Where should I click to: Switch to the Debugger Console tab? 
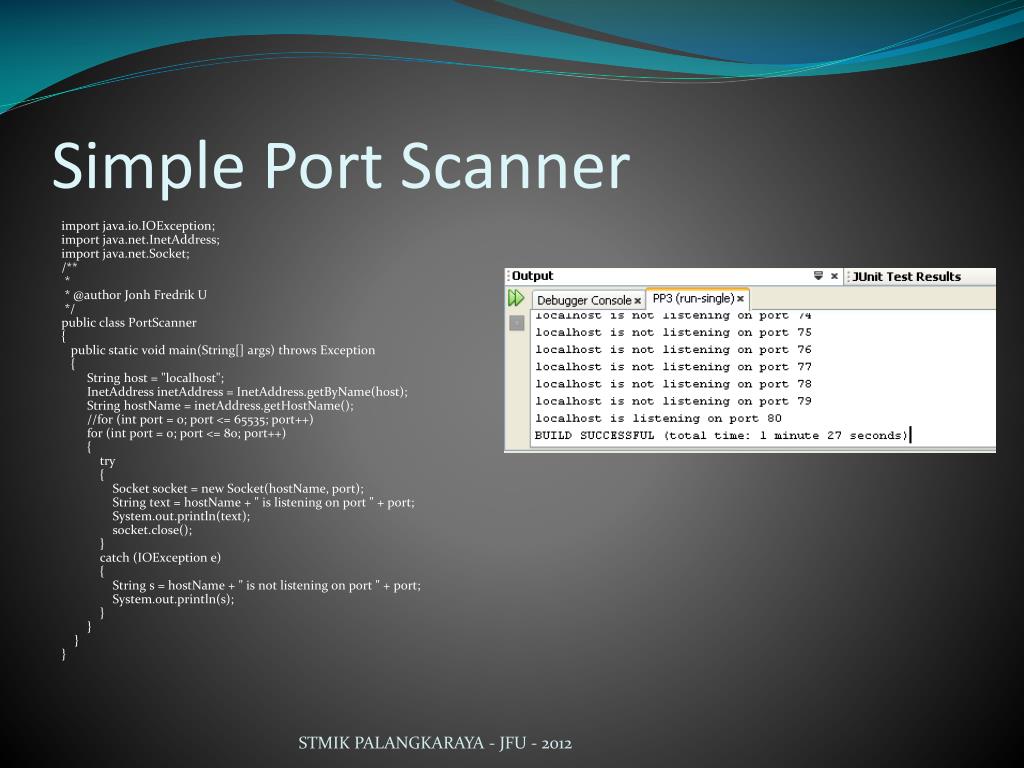(584, 300)
